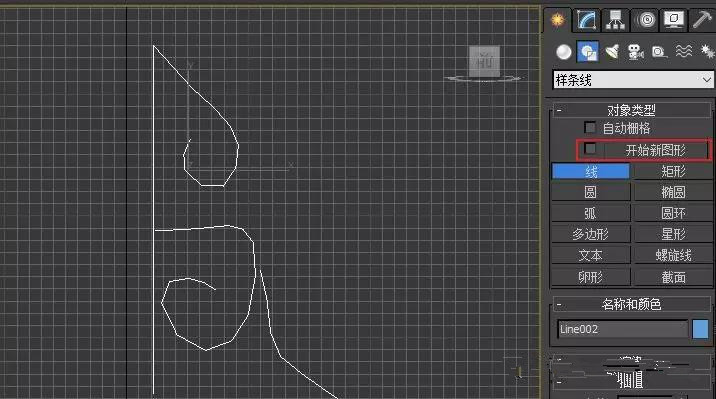Screen dimensions: 716x399
Task: Collapse the 对象类型 rollout
Action: (x=632, y=110)
